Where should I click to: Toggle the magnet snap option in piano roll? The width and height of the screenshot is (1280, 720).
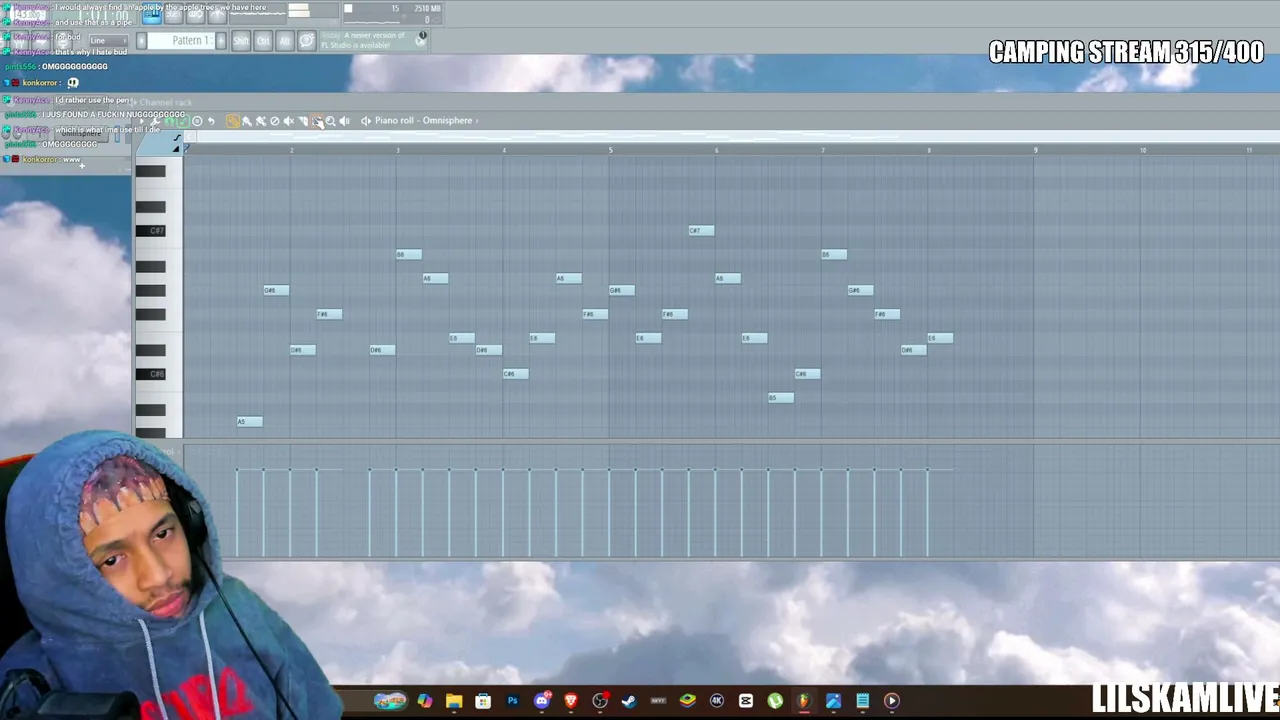click(x=169, y=121)
